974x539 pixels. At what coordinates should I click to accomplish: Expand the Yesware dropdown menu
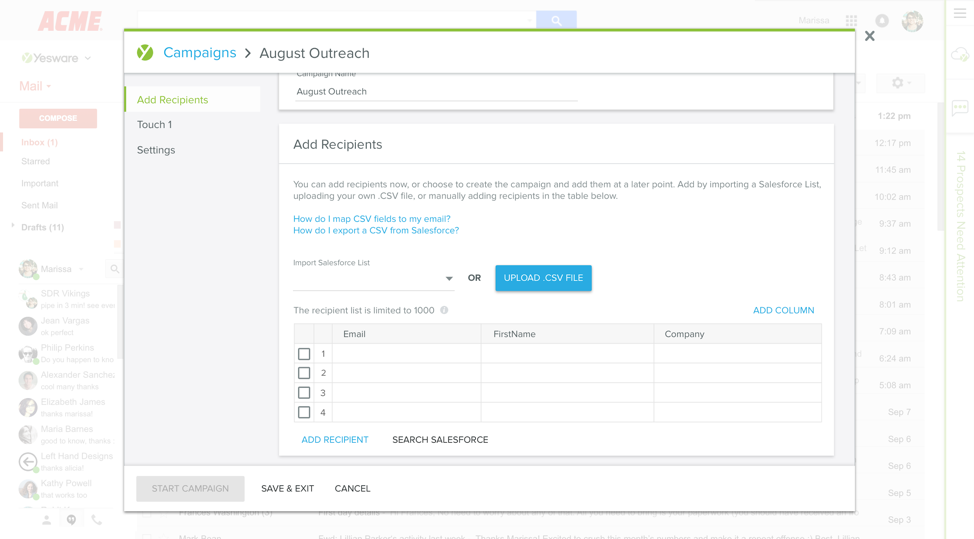click(88, 58)
